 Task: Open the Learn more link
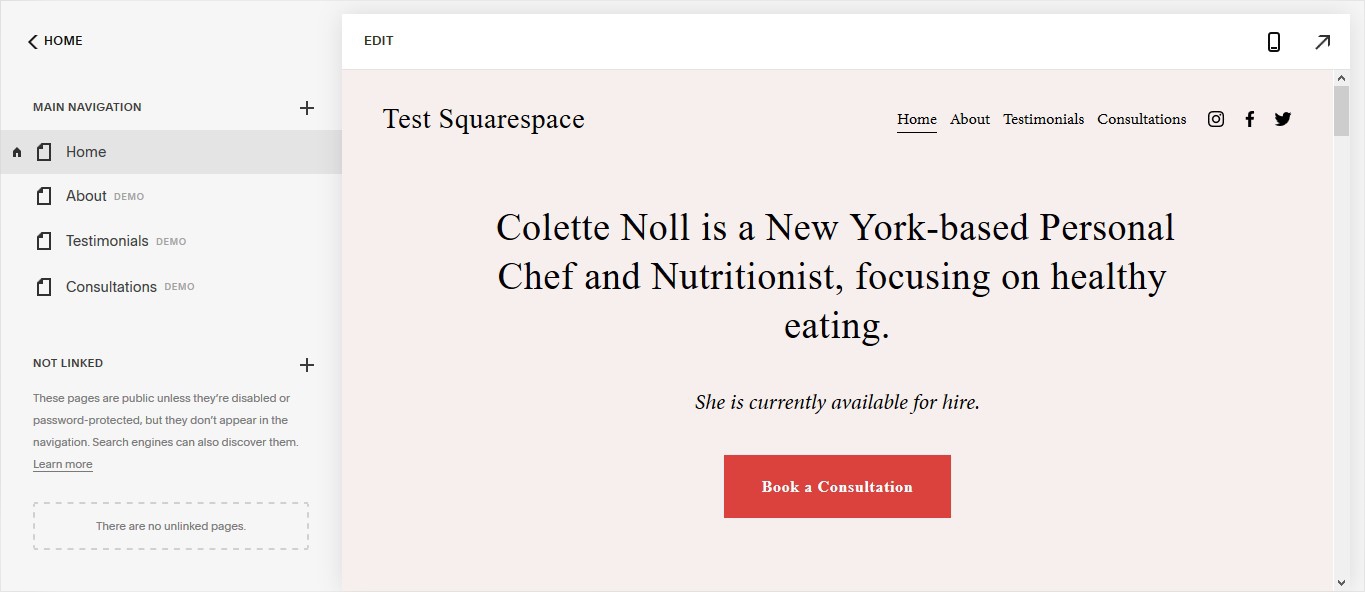[63, 464]
